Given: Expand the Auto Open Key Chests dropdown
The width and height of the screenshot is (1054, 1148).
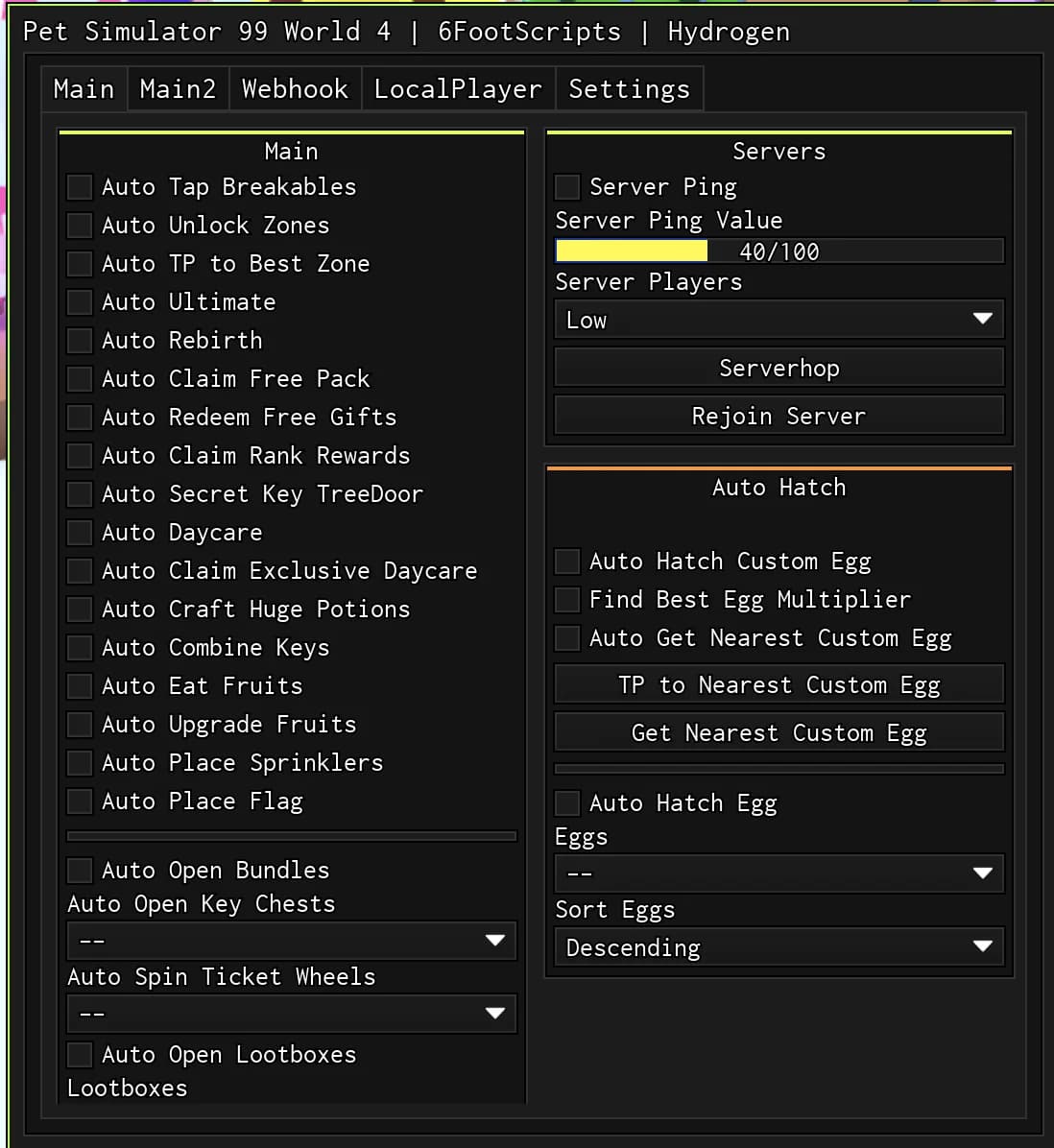Looking at the screenshot, I should 292,941.
